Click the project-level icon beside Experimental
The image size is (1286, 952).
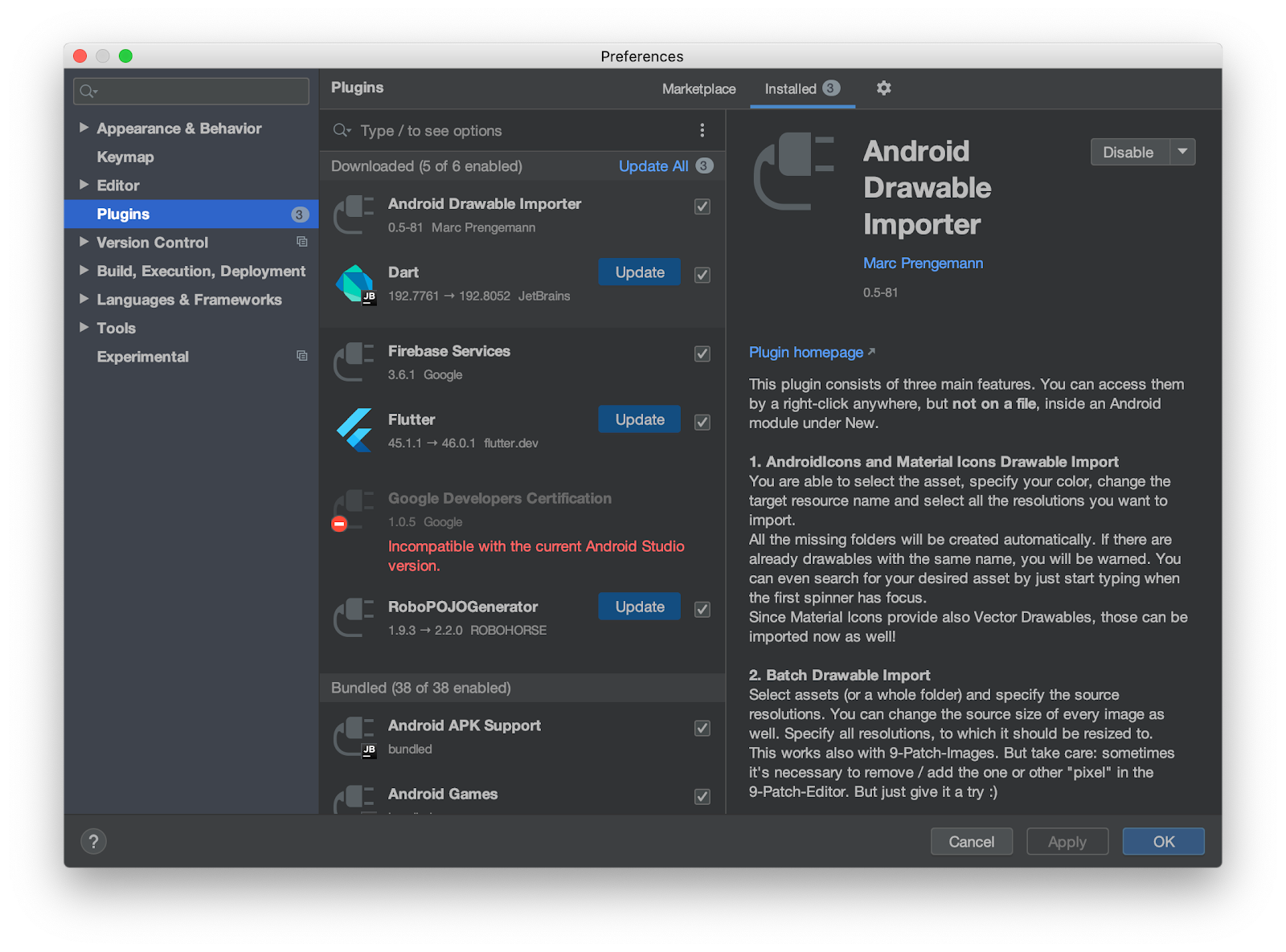[x=302, y=356]
